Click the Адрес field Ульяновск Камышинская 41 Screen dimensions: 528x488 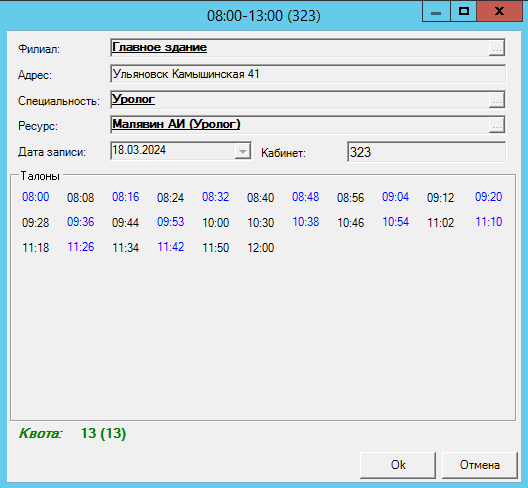coord(308,74)
